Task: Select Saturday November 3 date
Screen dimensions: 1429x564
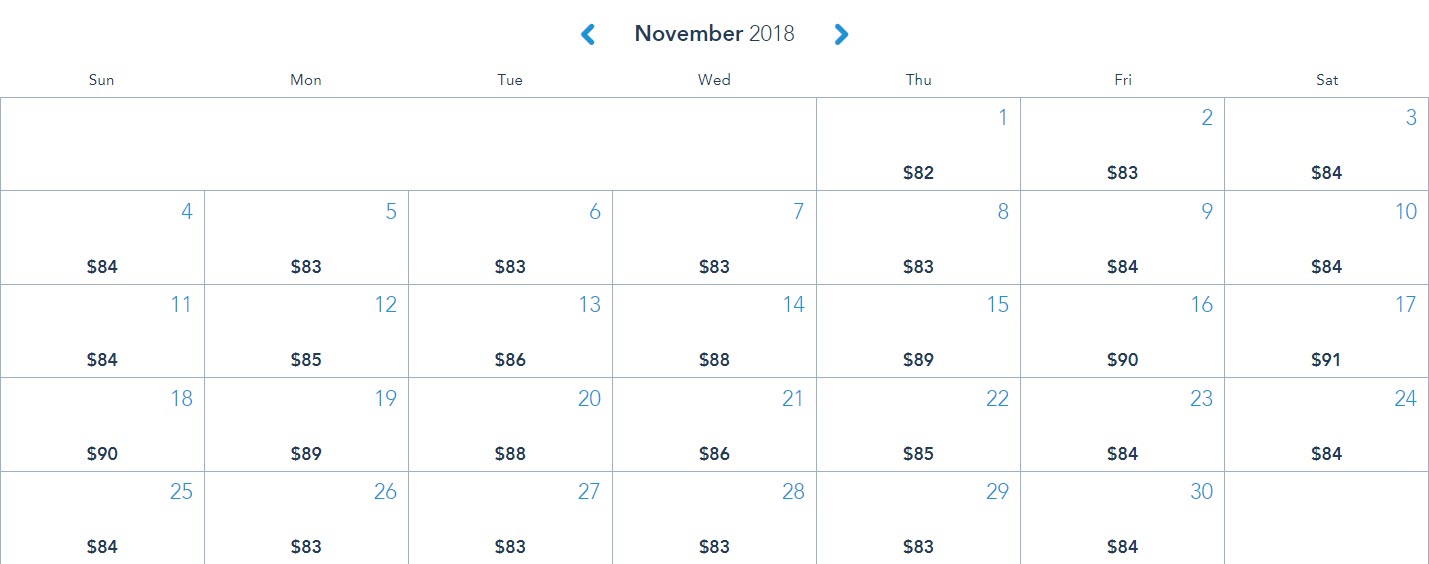Action: pos(1327,144)
